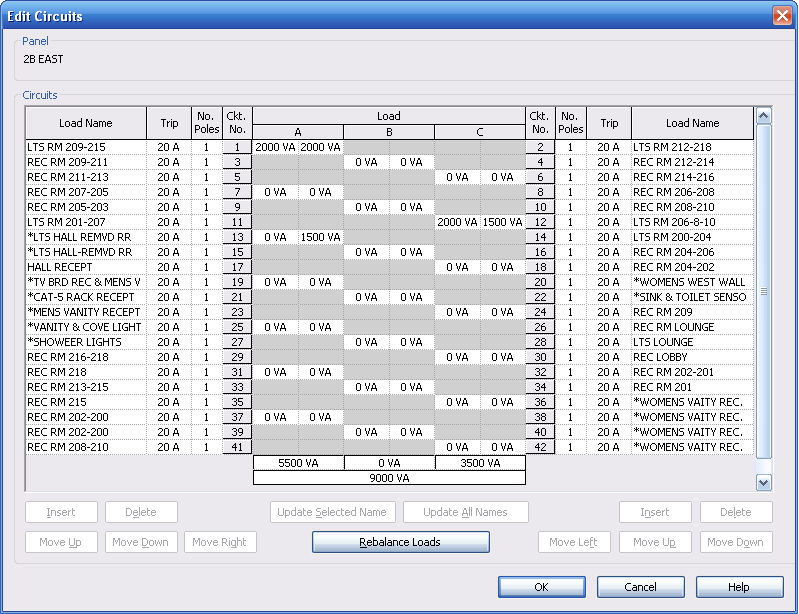This screenshot has width=799, height=614.
Task: Click the 1500 VA load for circuit 12
Action: 502,222
